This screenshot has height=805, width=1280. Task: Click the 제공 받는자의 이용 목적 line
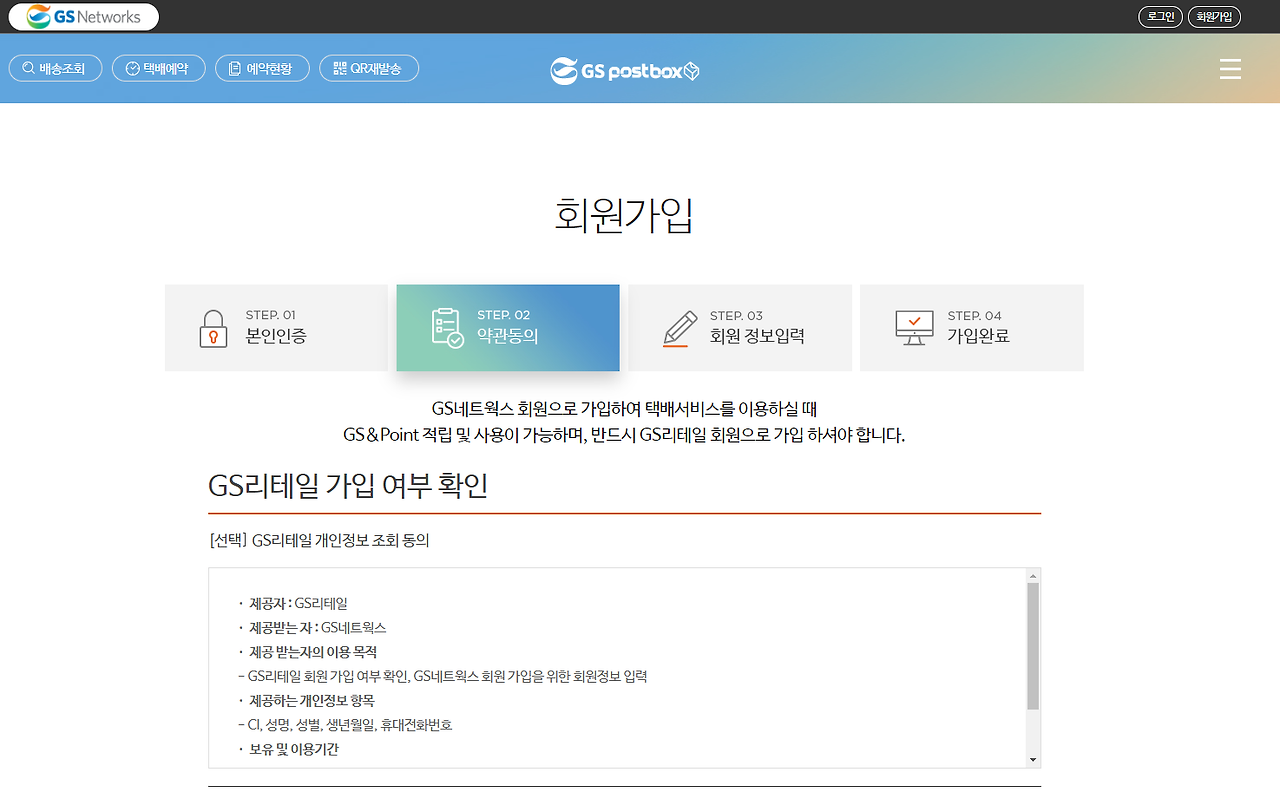(307, 652)
